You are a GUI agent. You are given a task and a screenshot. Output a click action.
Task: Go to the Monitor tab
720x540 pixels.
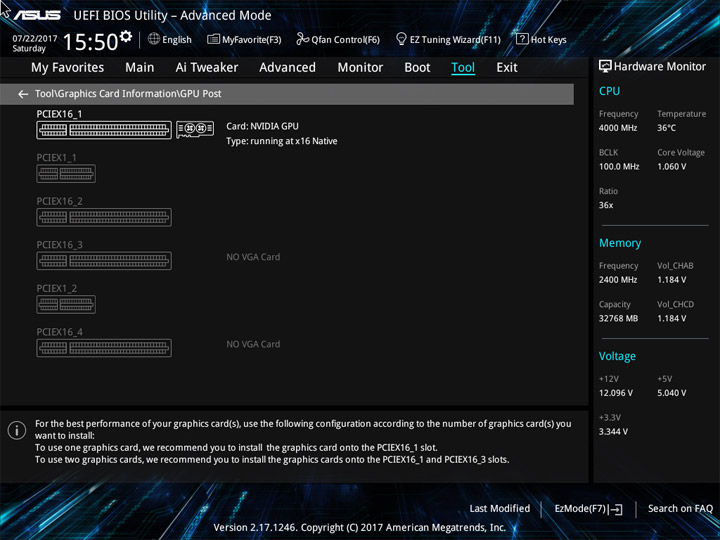pyautogui.click(x=360, y=68)
